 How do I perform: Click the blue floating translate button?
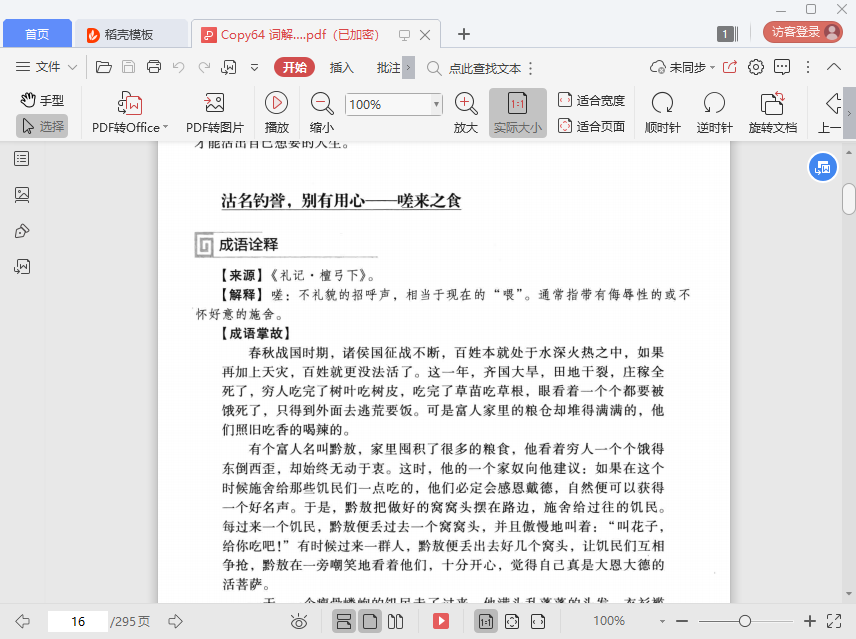point(823,168)
